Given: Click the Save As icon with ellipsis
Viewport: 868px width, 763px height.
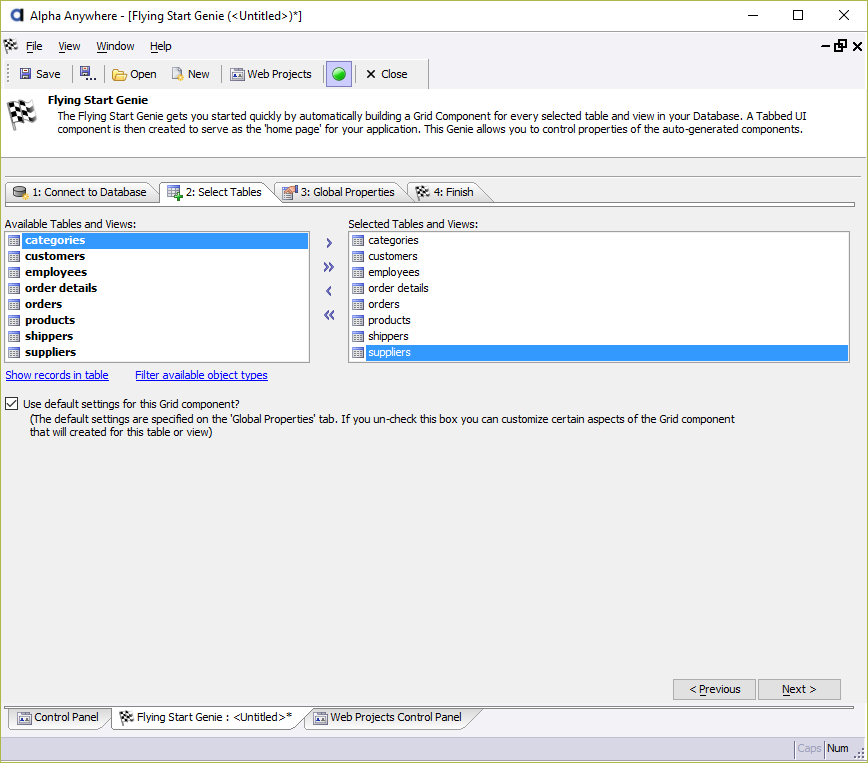Looking at the screenshot, I should click(87, 74).
